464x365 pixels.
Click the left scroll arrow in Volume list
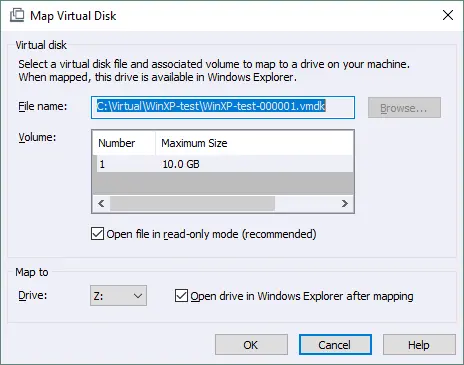coord(101,203)
